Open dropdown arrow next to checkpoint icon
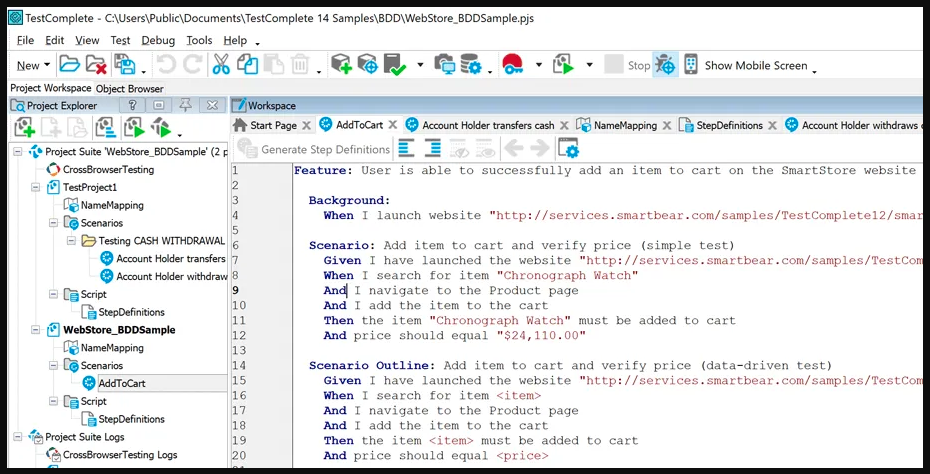Viewport: 930px width, 474px height. pyautogui.click(x=420, y=65)
